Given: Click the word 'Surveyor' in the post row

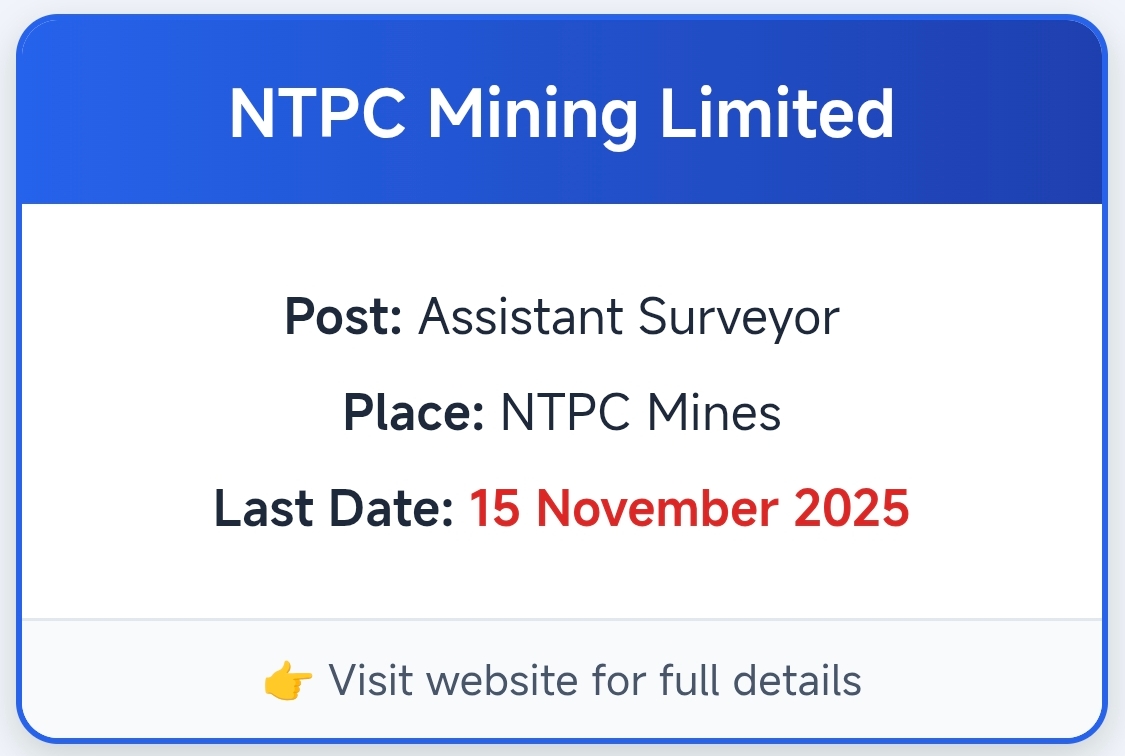Looking at the screenshot, I should (738, 318).
